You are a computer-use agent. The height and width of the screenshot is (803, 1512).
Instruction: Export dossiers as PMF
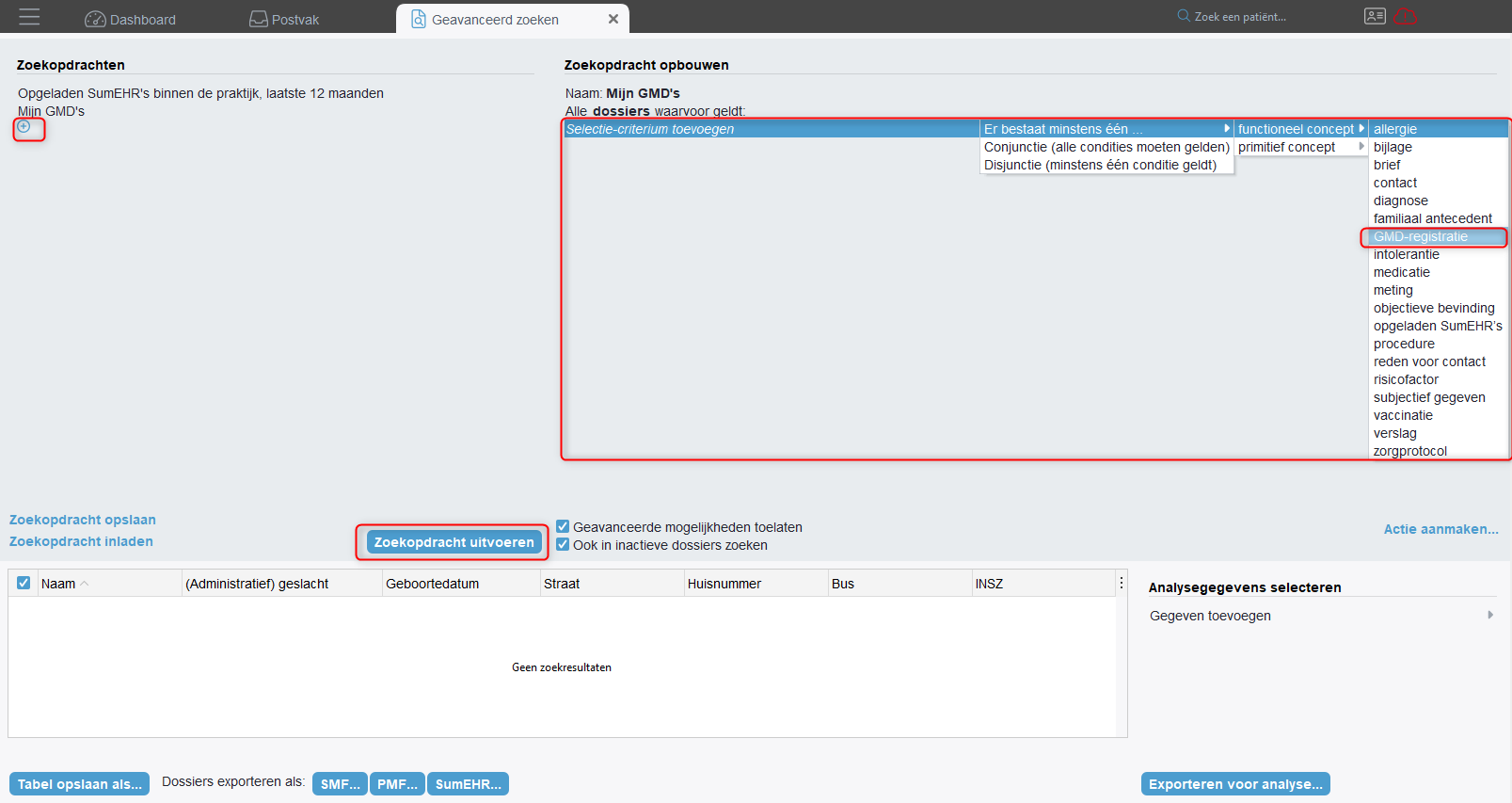point(397,784)
